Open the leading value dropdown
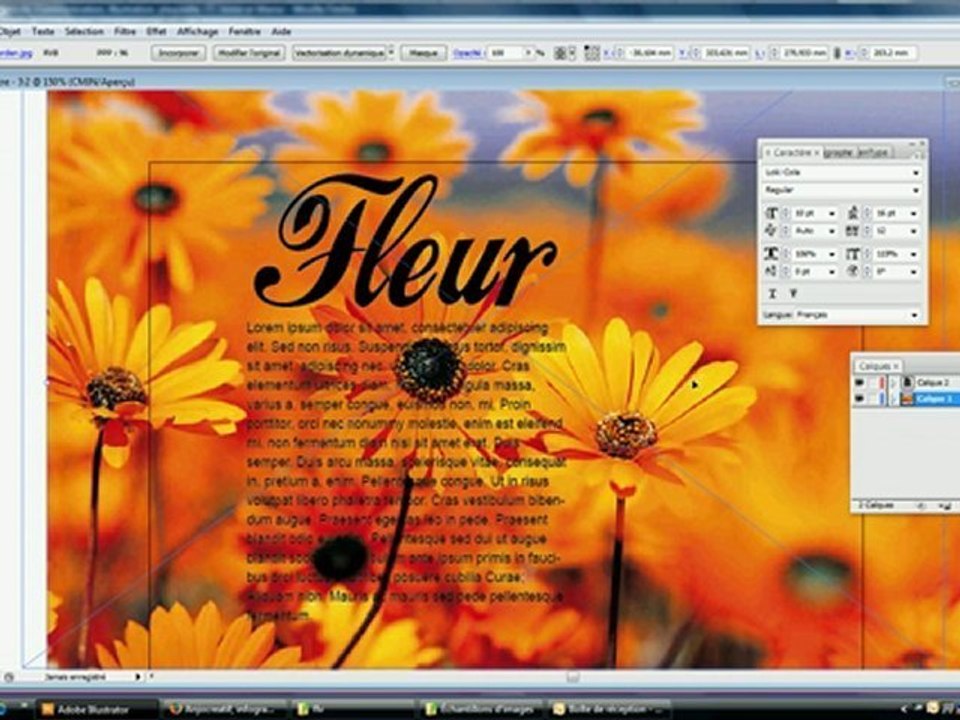This screenshot has height=720, width=960. pos(913,214)
